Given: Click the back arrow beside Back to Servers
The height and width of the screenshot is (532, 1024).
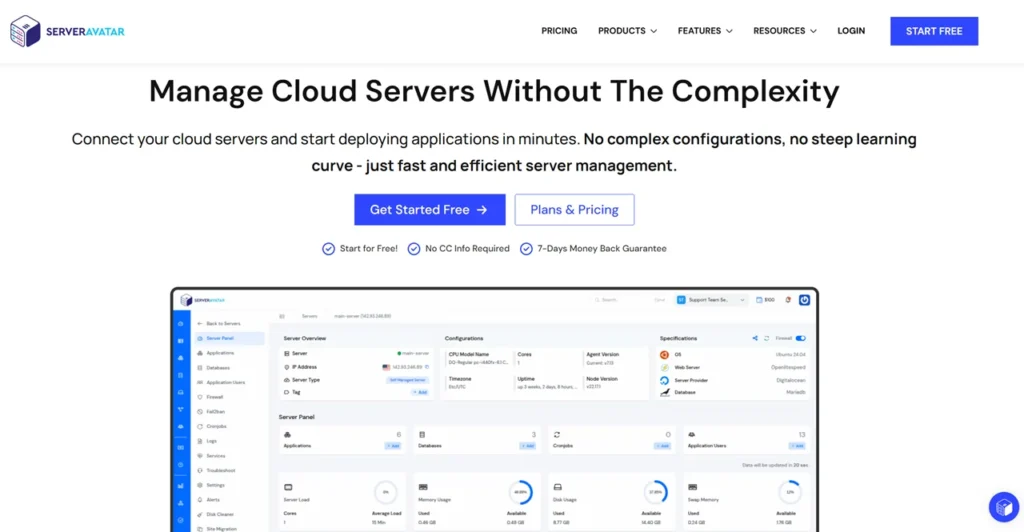Looking at the screenshot, I should pyautogui.click(x=200, y=323).
